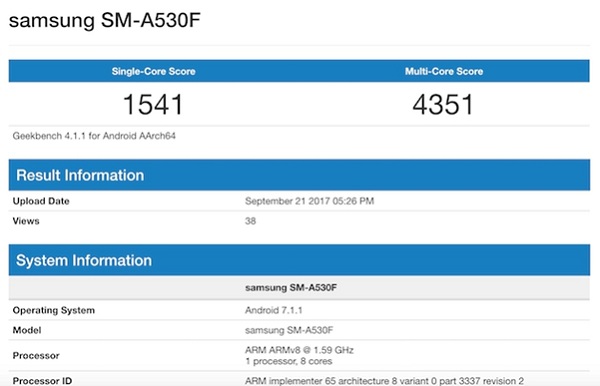The height and width of the screenshot is (386, 600).
Task: Click 'Geekbench 4.1.1 for Android AArch64' text
Action: (x=94, y=136)
